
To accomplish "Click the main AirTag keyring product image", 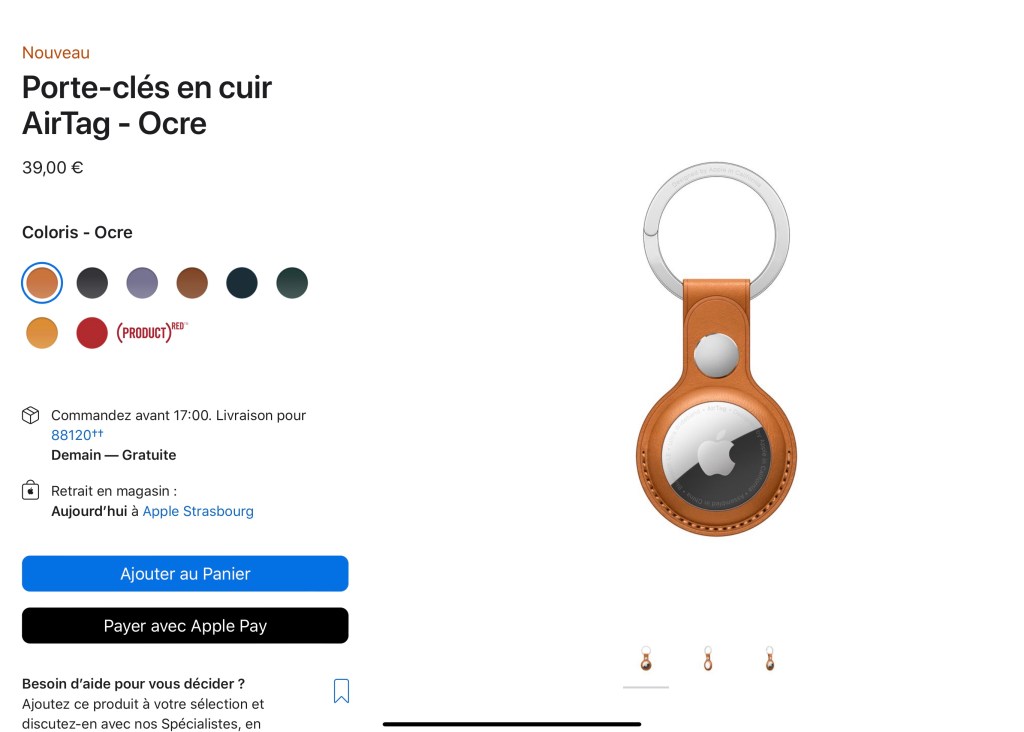I will pyautogui.click(x=716, y=349).
